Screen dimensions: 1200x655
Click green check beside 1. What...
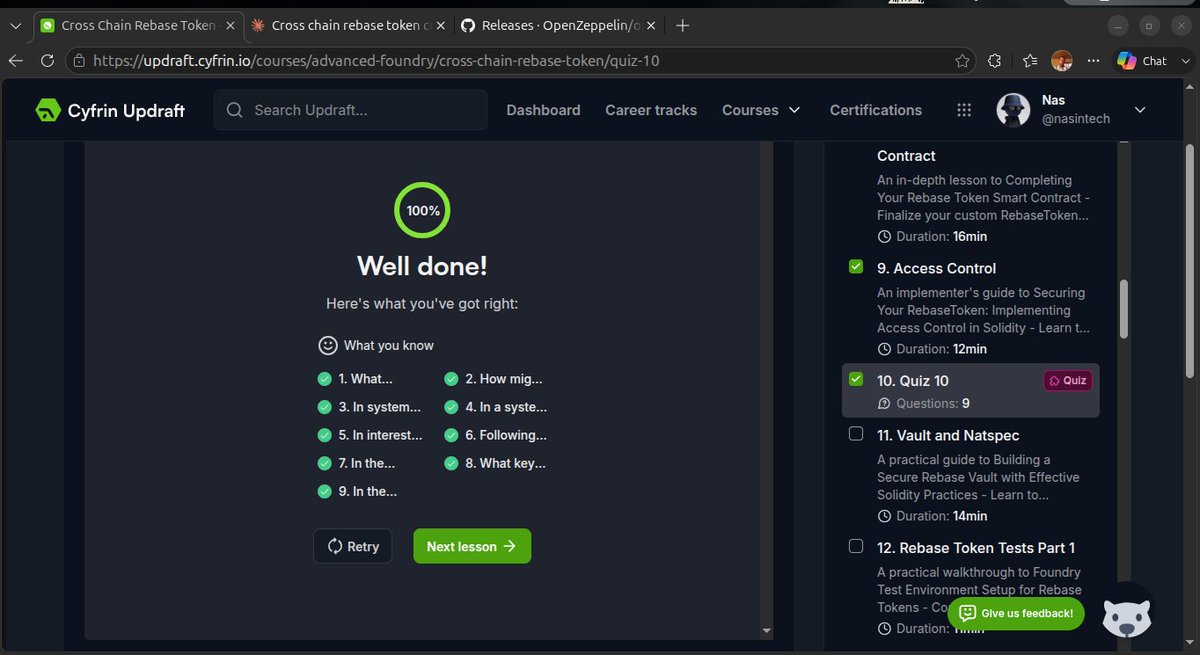324,379
